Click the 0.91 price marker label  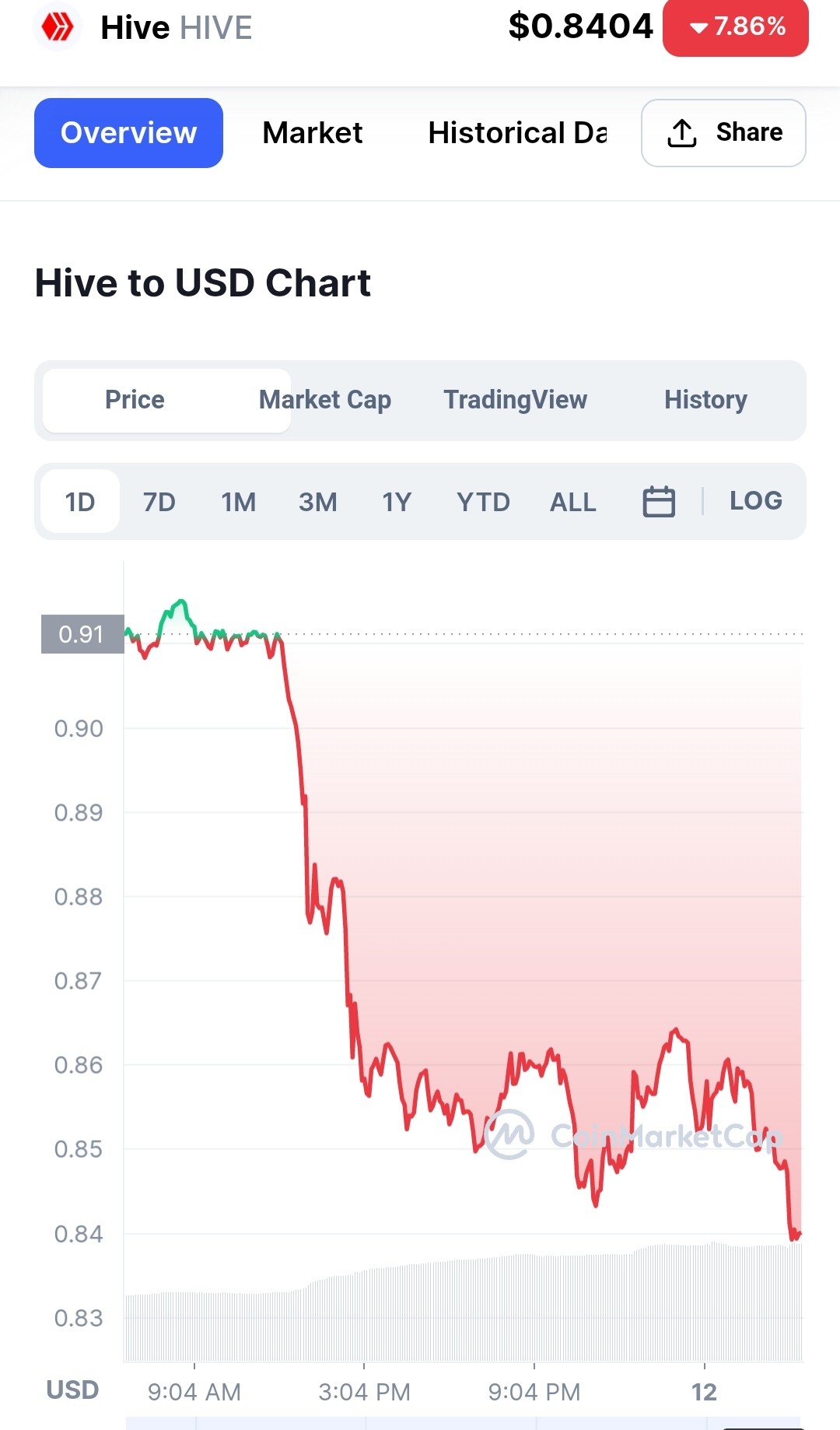pyautogui.click(x=82, y=634)
